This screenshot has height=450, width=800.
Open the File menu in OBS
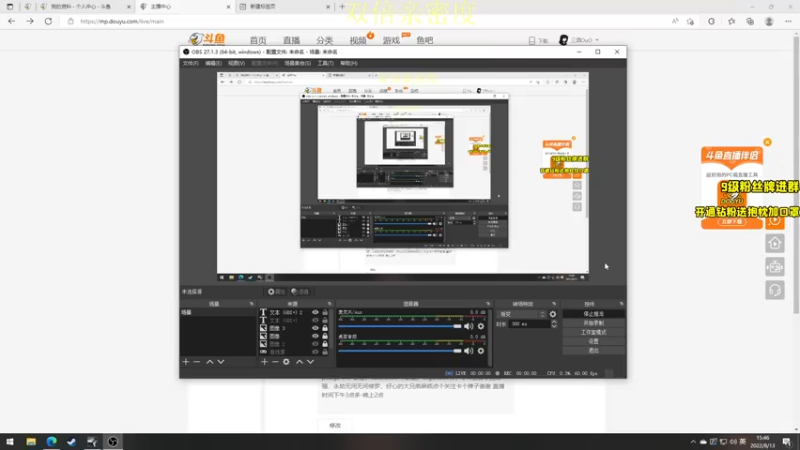coord(190,63)
